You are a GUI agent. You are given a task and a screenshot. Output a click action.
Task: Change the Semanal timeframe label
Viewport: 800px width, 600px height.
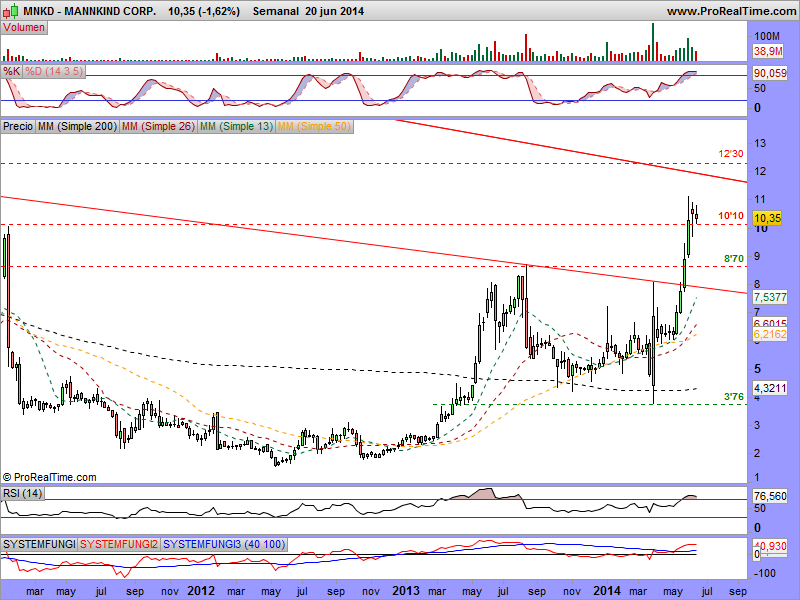click(x=276, y=11)
